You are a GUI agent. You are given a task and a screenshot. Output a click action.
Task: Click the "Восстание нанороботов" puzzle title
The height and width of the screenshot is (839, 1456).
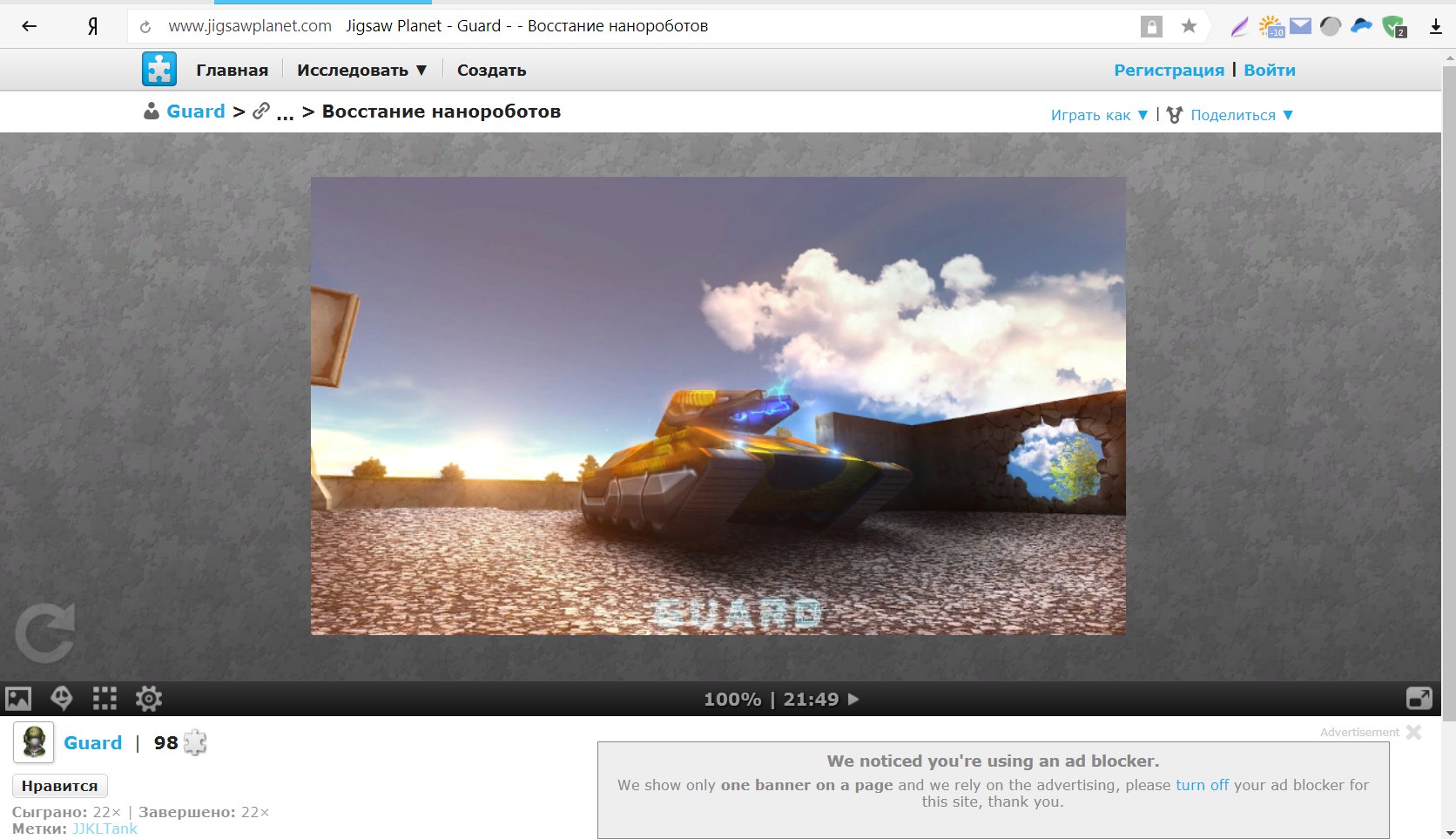click(442, 112)
